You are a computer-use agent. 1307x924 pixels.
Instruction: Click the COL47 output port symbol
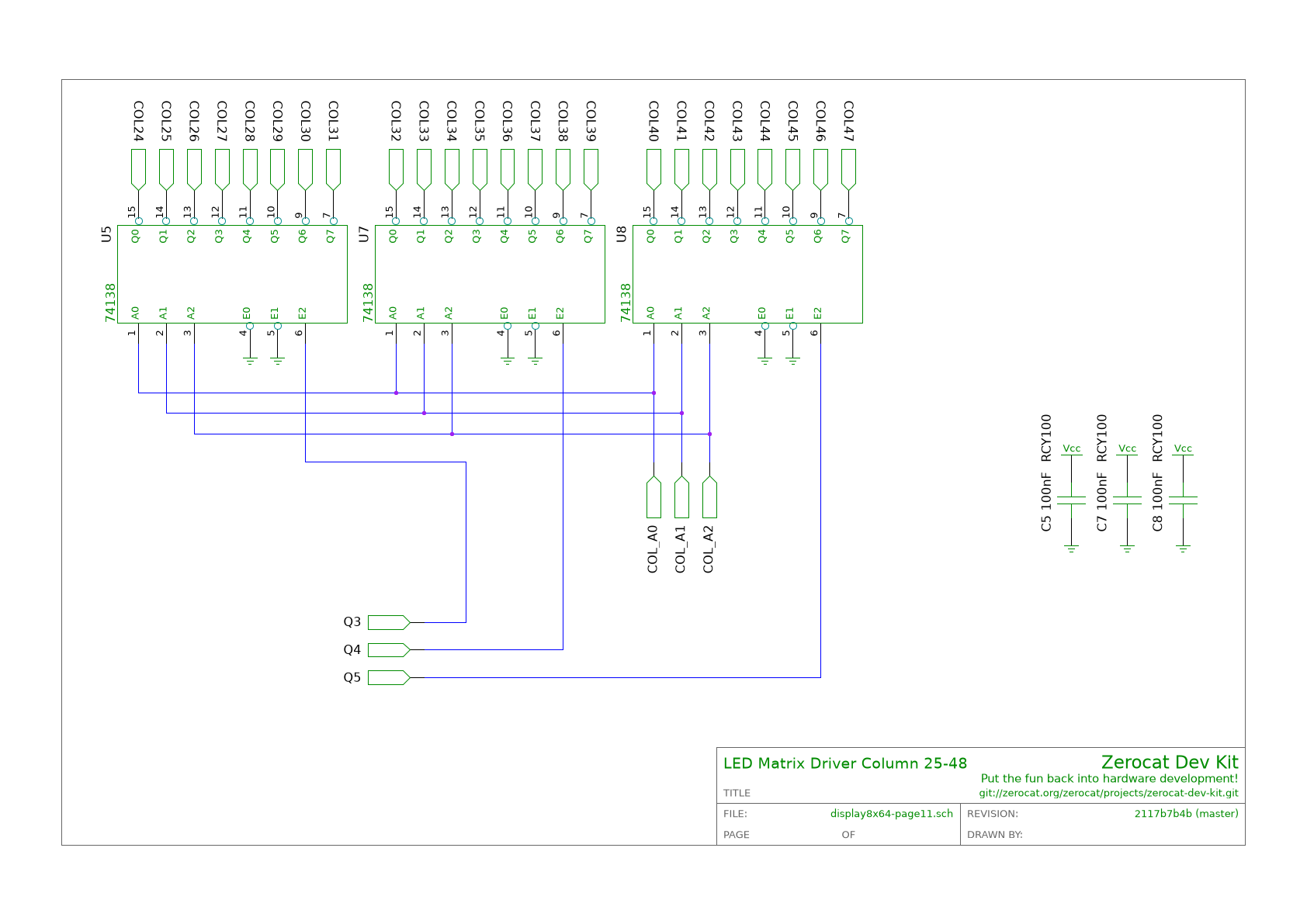pyautogui.click(x=849, y=169)
